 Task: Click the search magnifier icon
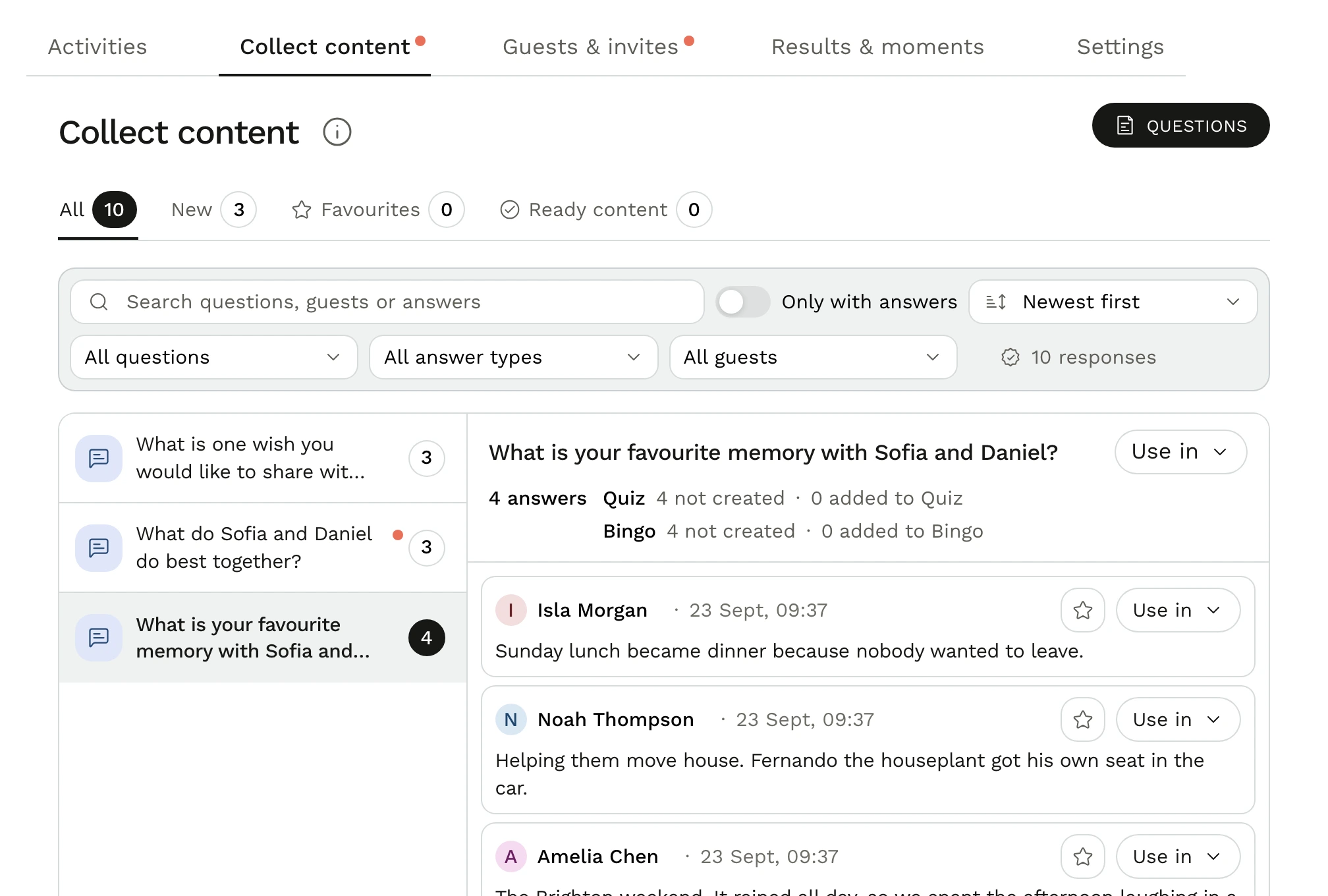point(99,302)
